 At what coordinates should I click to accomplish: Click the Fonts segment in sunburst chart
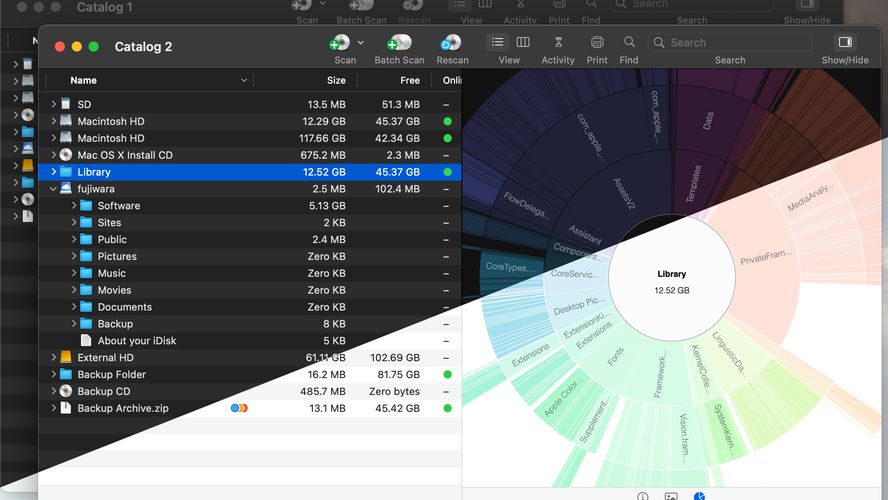(x=615, y=356)
